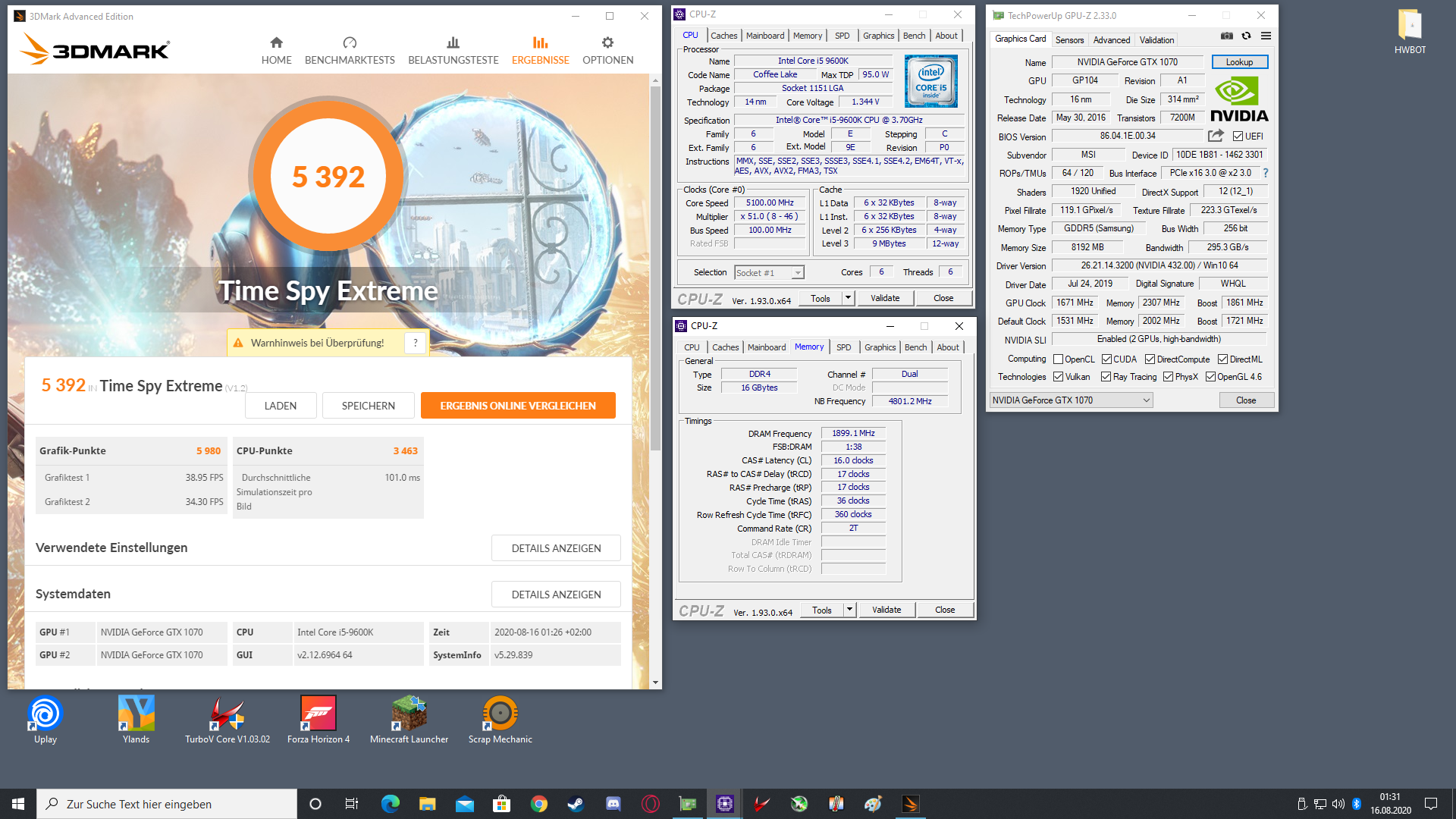This screenshot has height=819, width=1456.
Task: Click ERGEBNIS ONLINE VERGLEICHEN button
Action: tap(518, 406)
